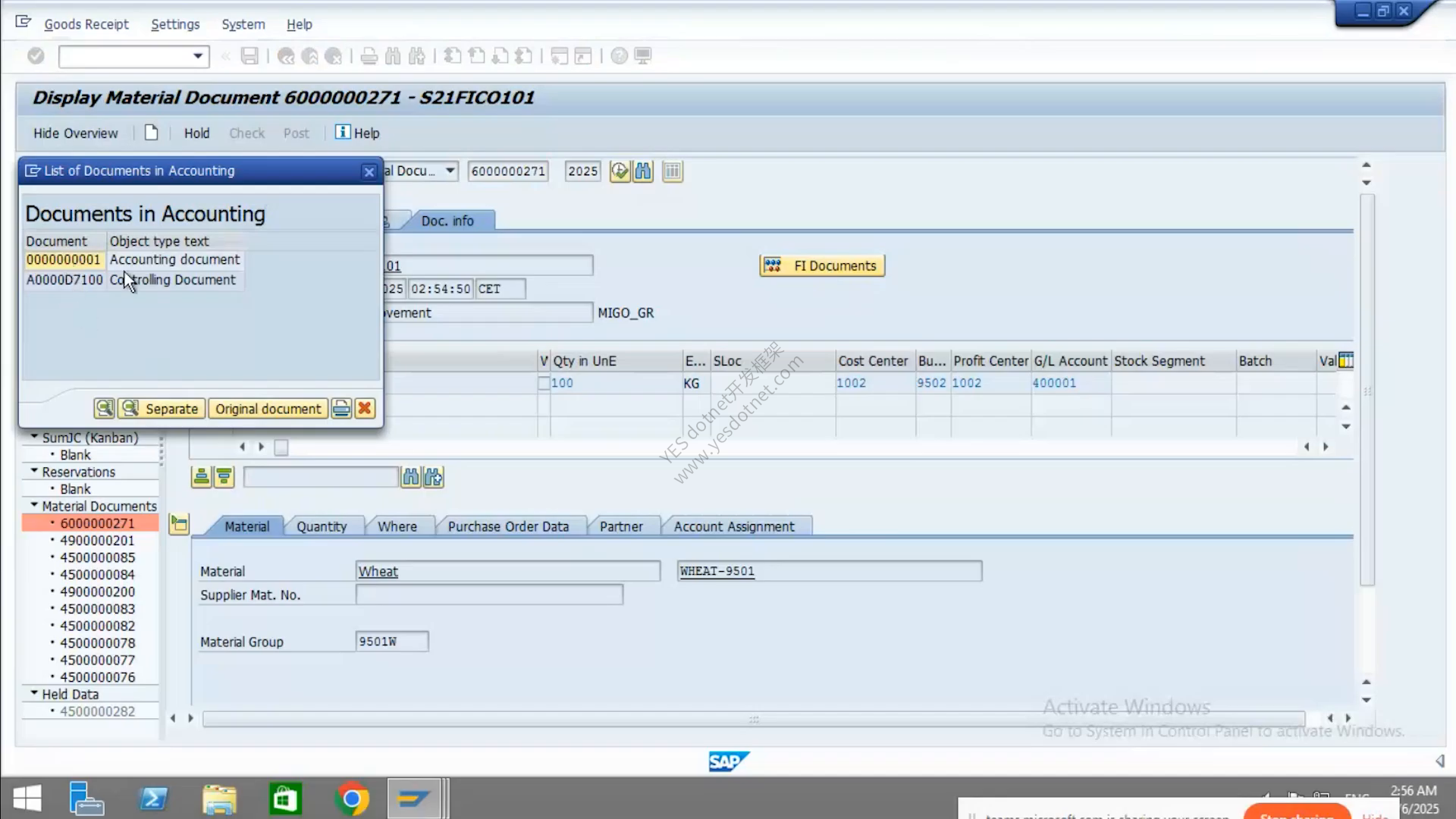Toggle the checkbox in V column of item row
The width and height of the screenshot is (1456, 819).
point(544,383)
